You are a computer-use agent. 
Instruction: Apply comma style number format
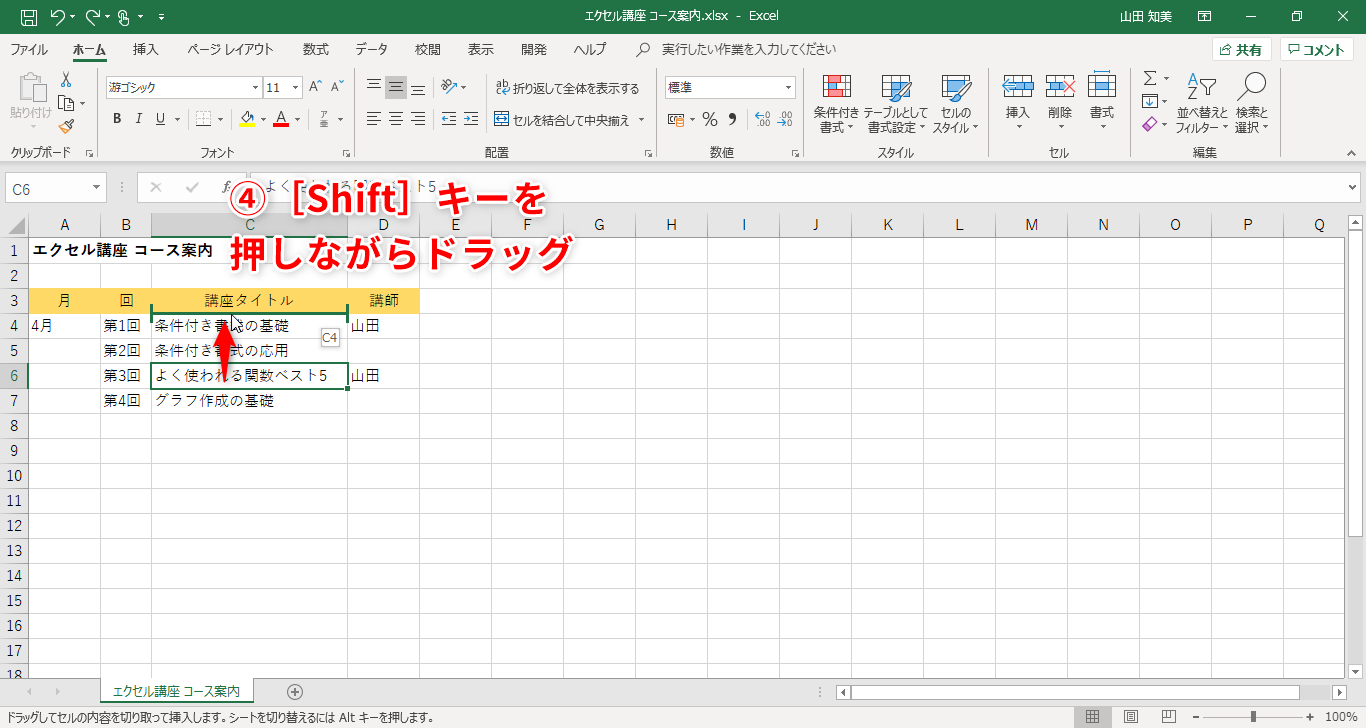pos(731,120)
